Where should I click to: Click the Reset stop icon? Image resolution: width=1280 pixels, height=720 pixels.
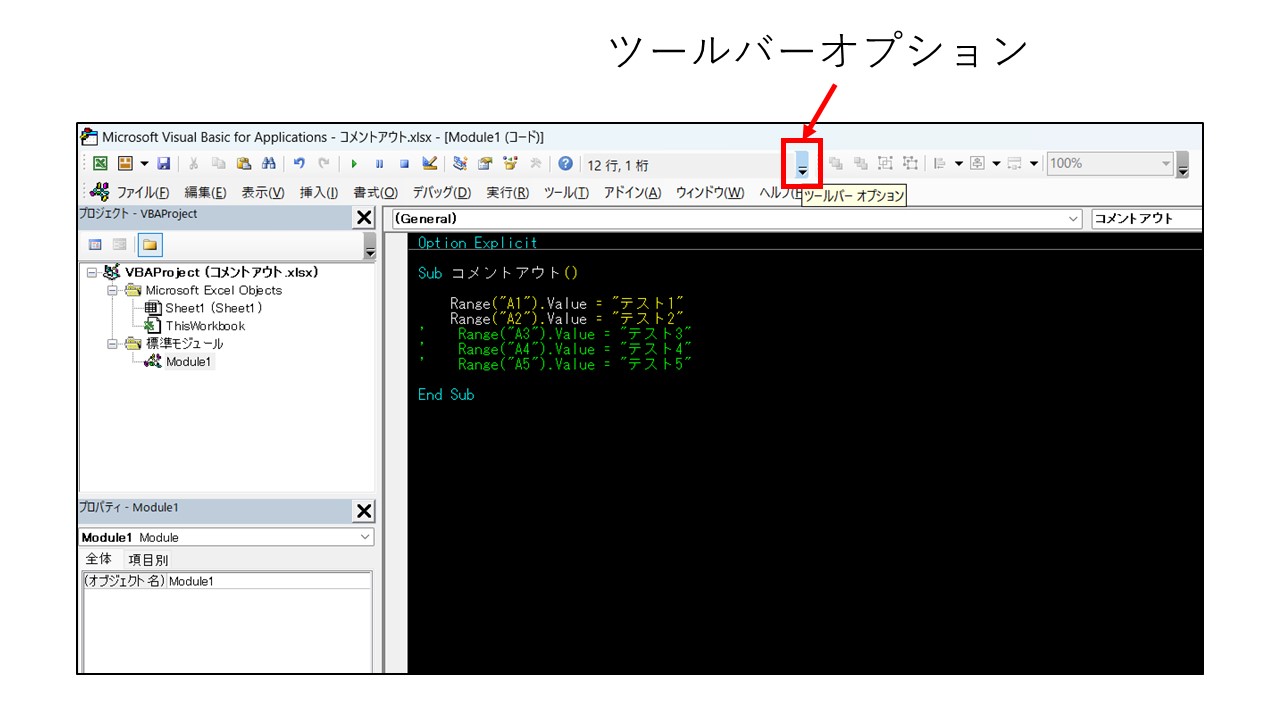pyautogui.click(x=404, y=164)
